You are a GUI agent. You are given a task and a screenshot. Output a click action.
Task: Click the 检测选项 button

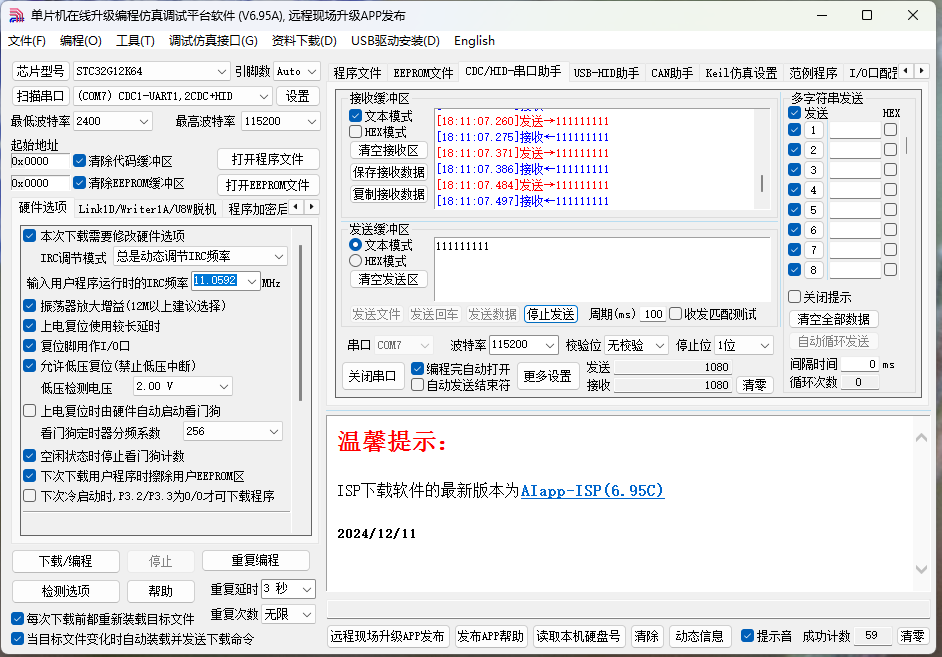pyautogui.click(x=65, y=591)
